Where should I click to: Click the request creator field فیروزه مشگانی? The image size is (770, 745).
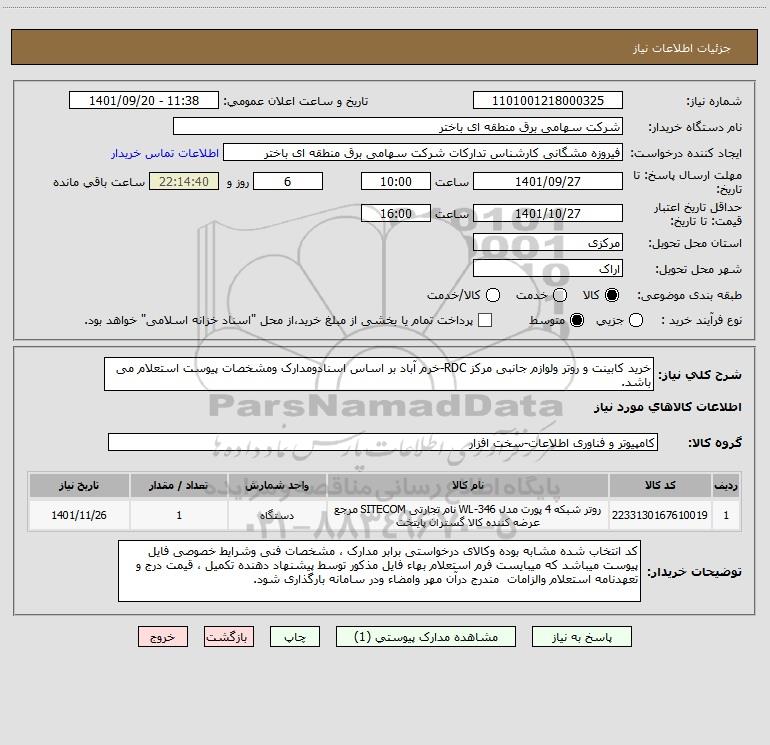[x=423, y=153]
